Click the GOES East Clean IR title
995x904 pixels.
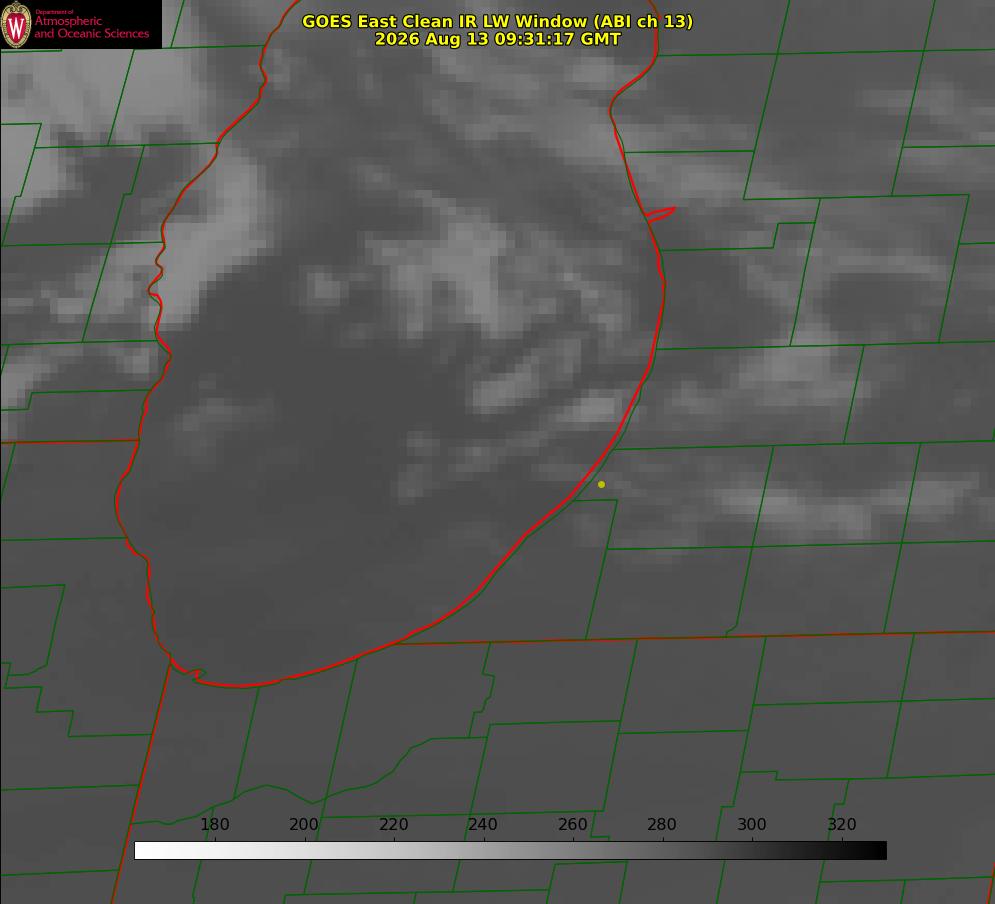[x=498, y=21]
